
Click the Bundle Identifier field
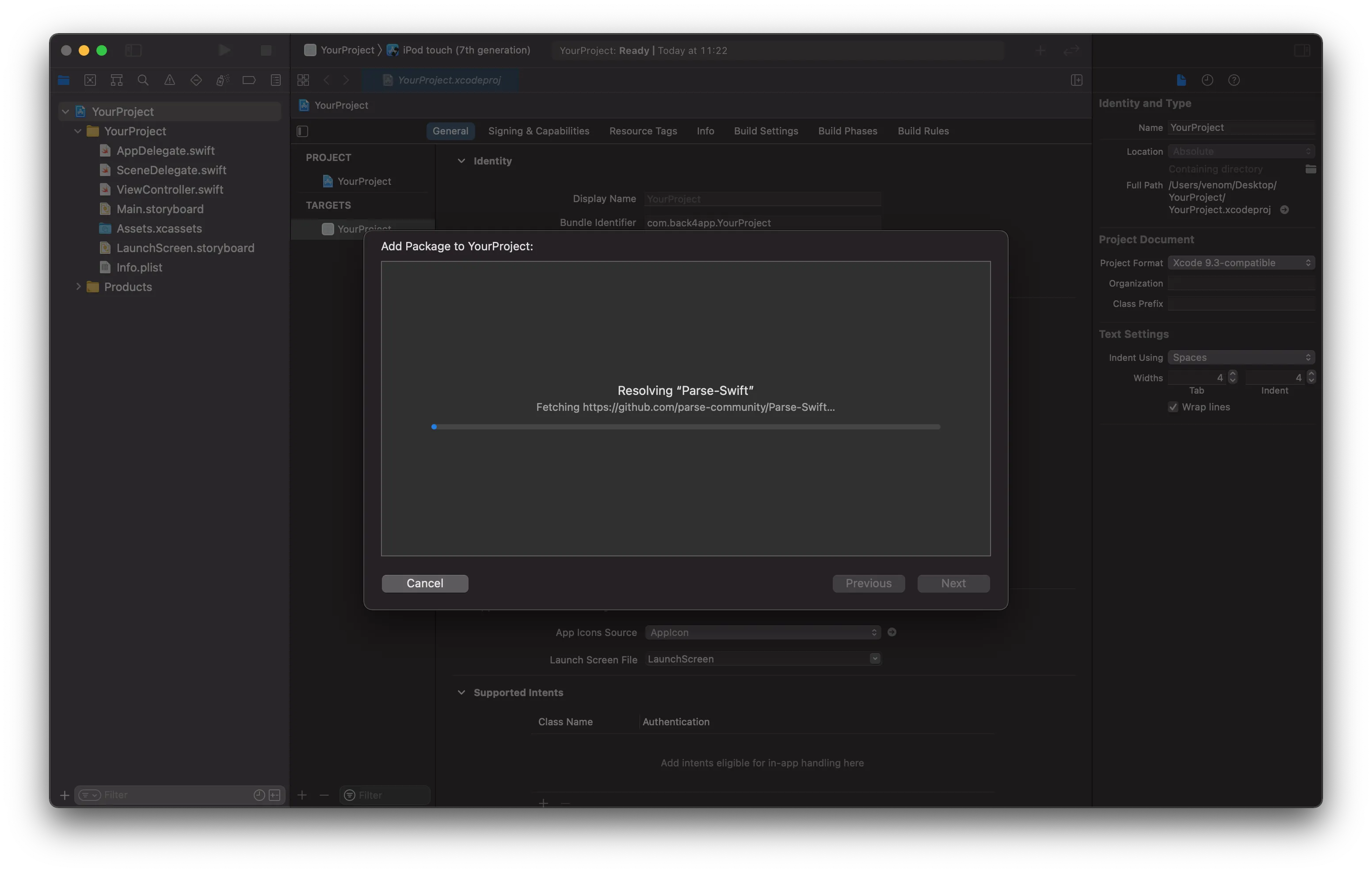click(763, 222)
